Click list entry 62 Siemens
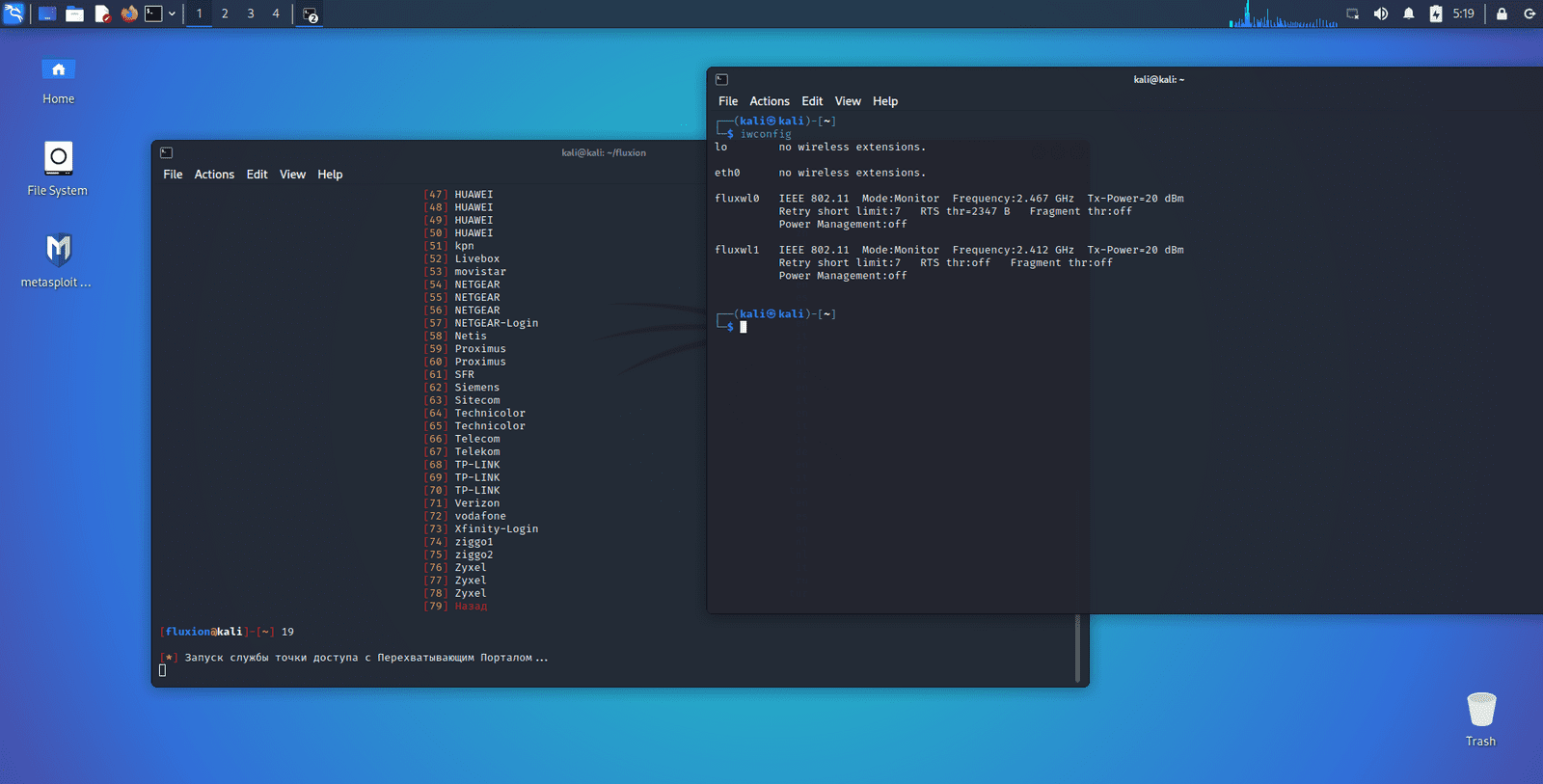The width and height of the screenshot is (1543, 784). coord(462,388)
